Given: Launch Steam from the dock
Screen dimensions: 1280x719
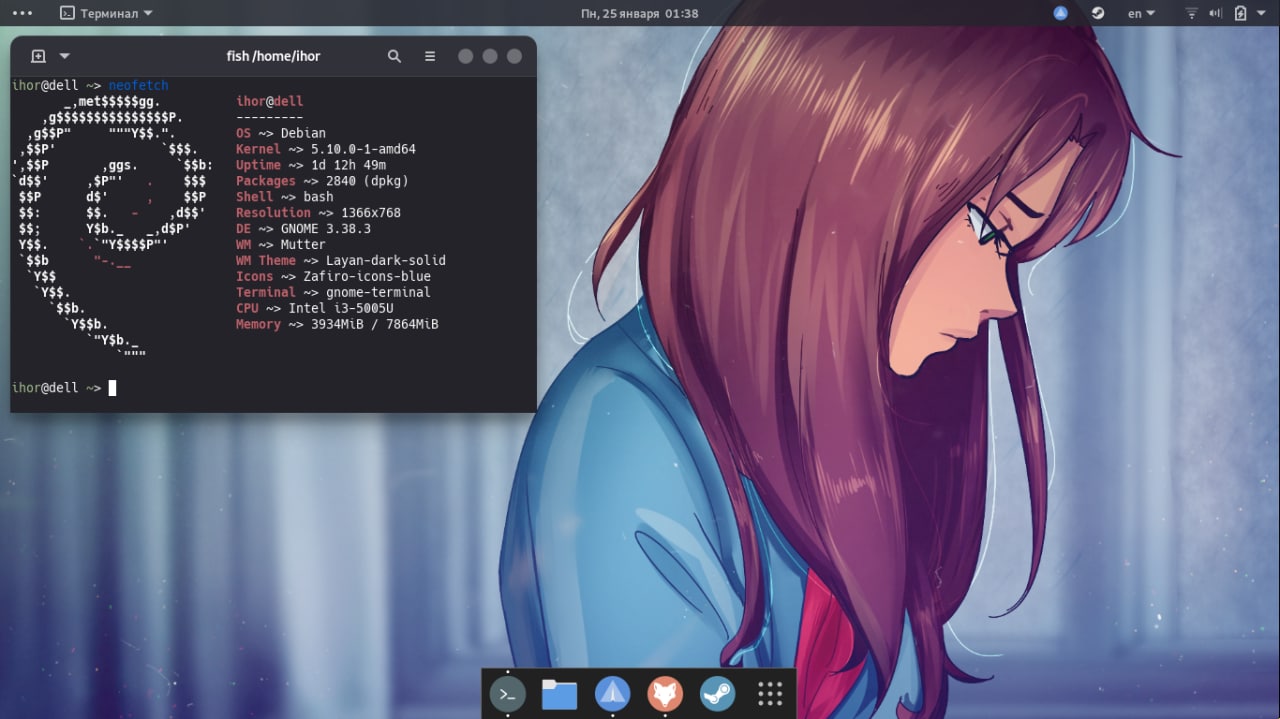Looking at the screenshot, I should tap(717, 694).
